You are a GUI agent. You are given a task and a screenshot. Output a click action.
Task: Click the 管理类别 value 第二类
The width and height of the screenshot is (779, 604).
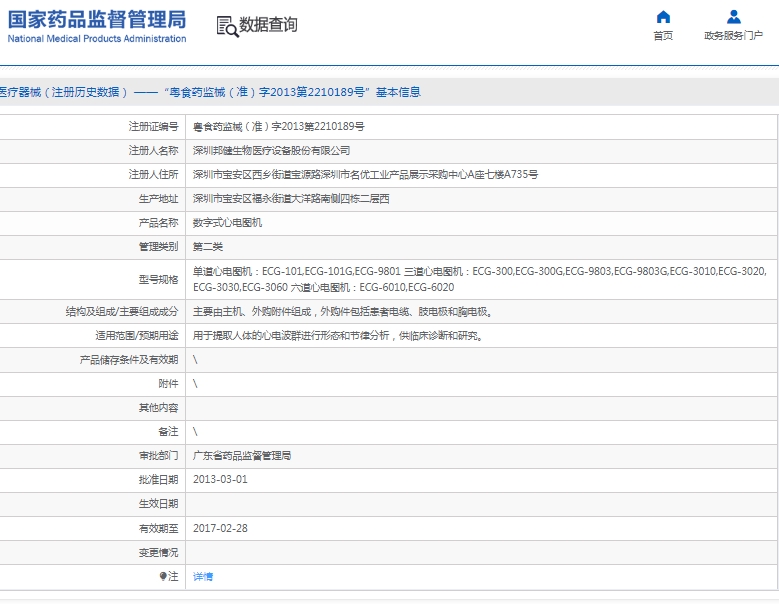click(208, 247)
